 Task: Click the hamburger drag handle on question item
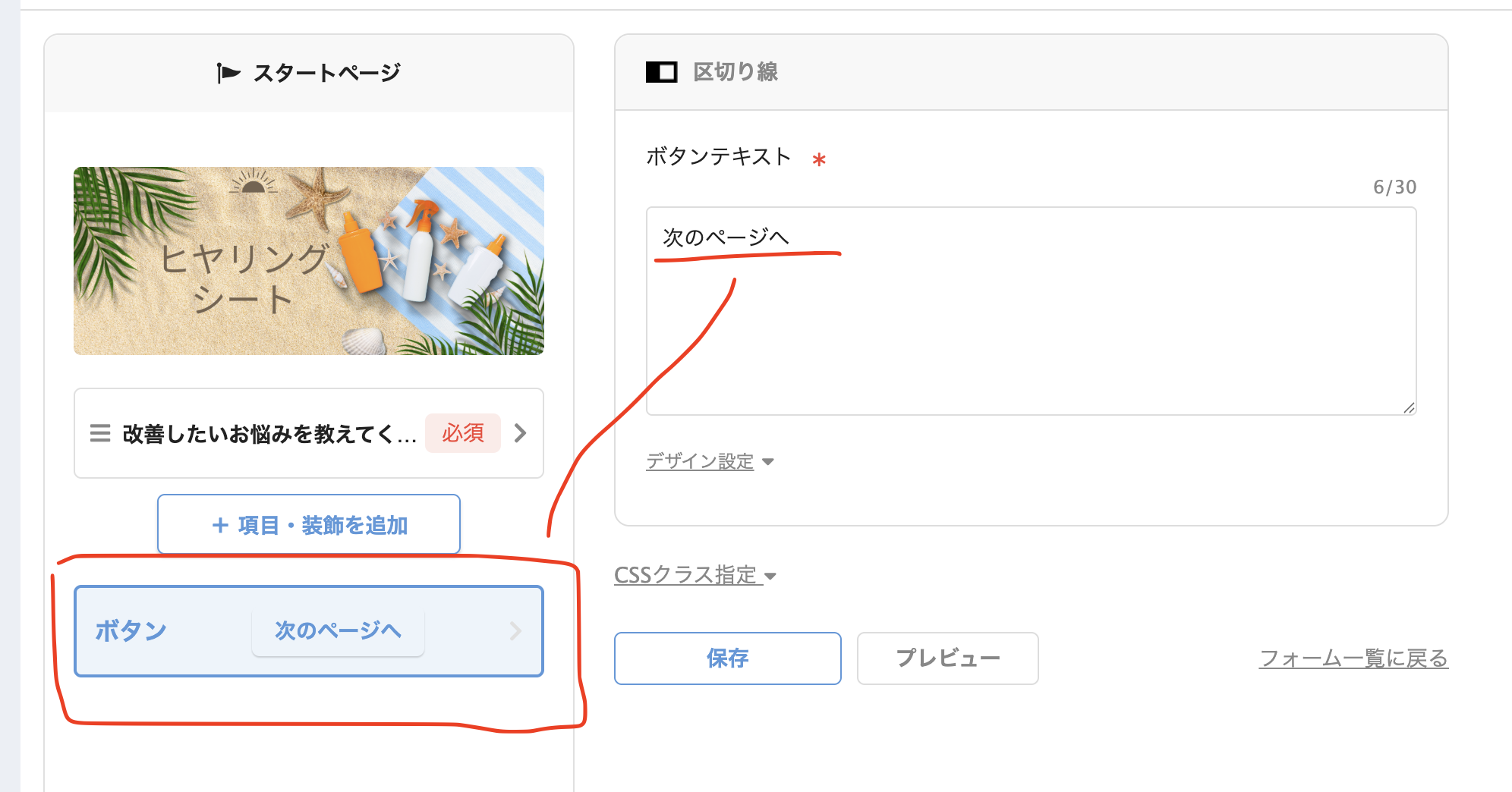click(x=100, y=433)
